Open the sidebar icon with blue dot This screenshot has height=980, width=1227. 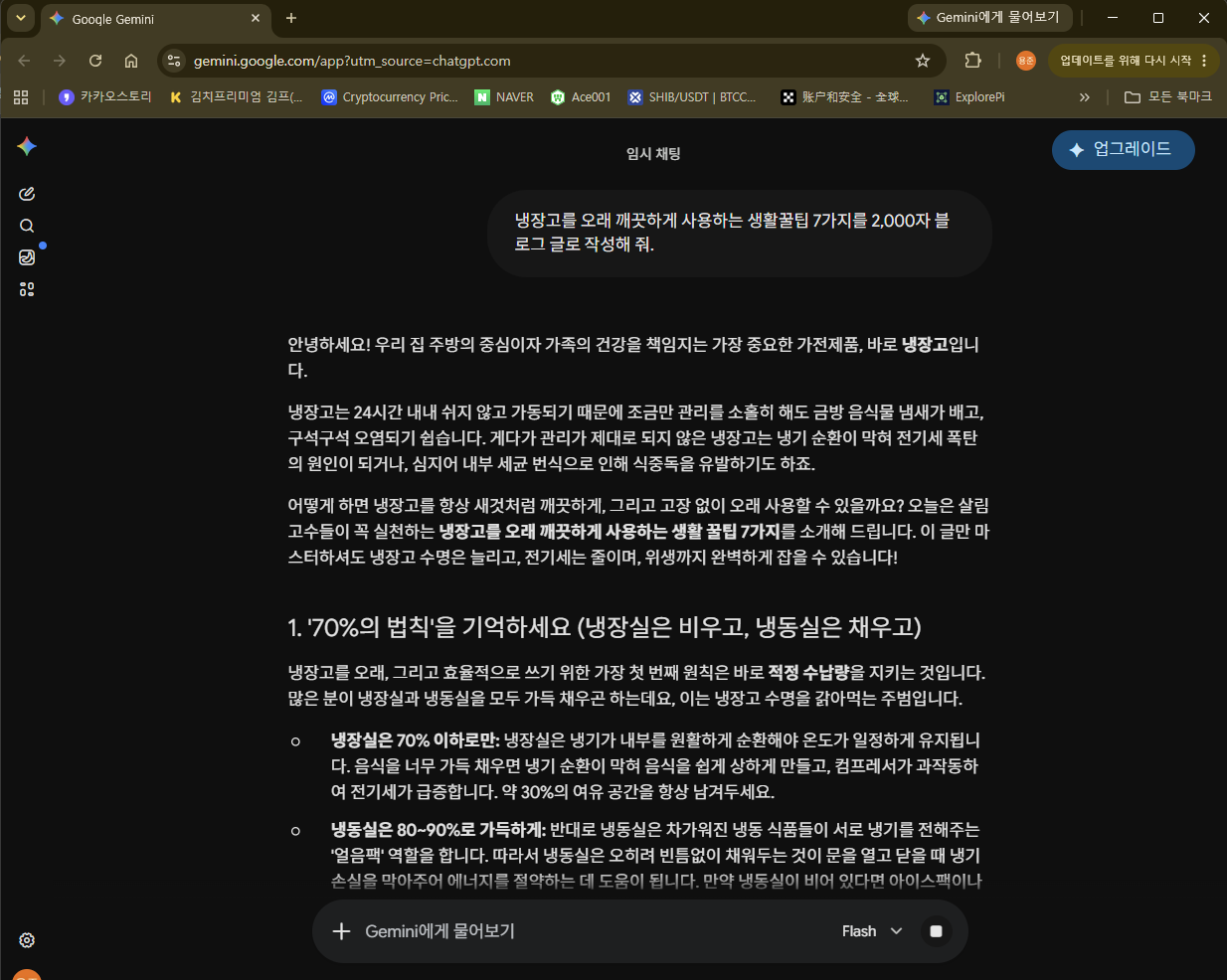27,257
